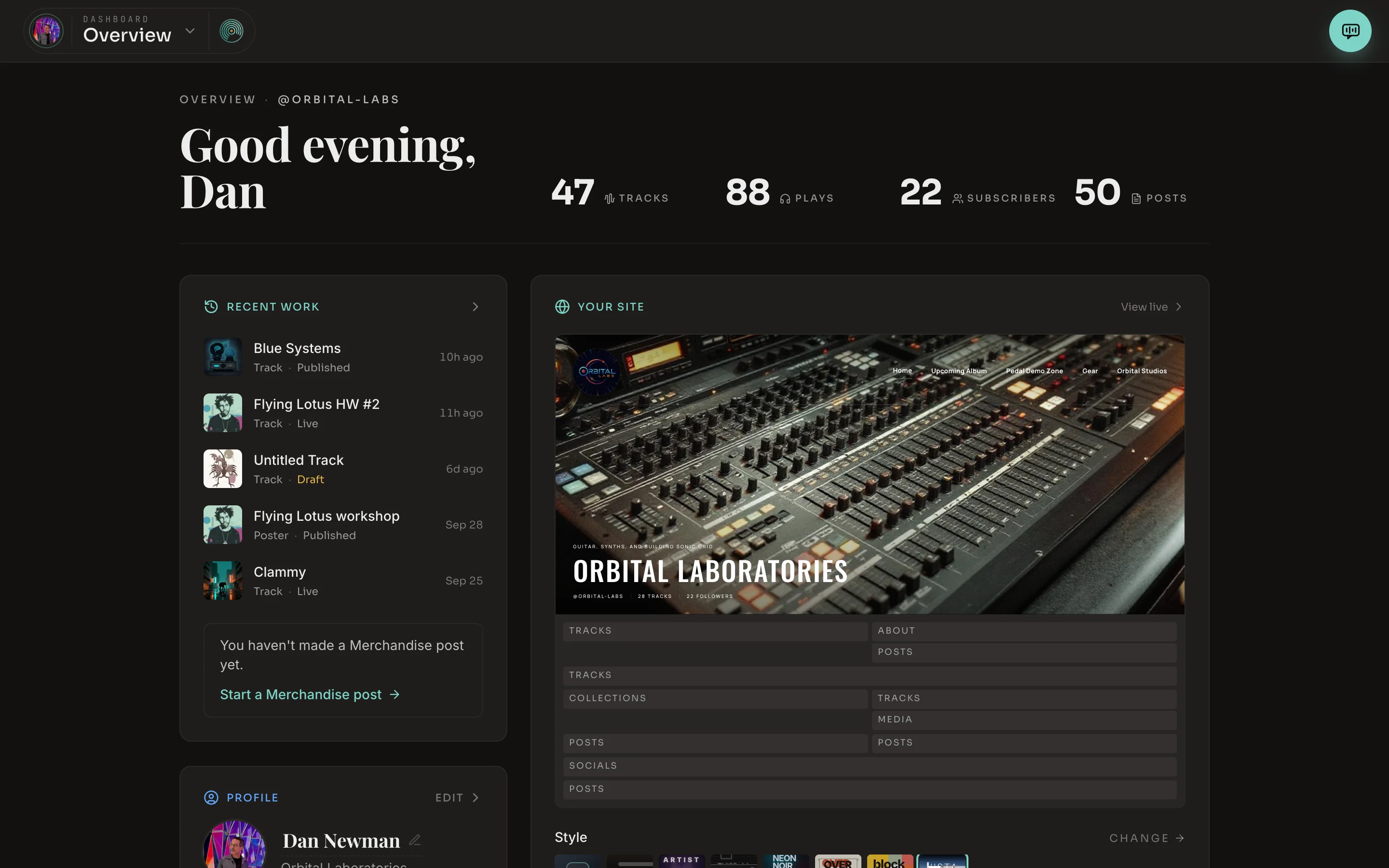This screenshot has width=1389, height=868.
Task: Open the Untitled Track draft
Action: [x=343, y=468]
